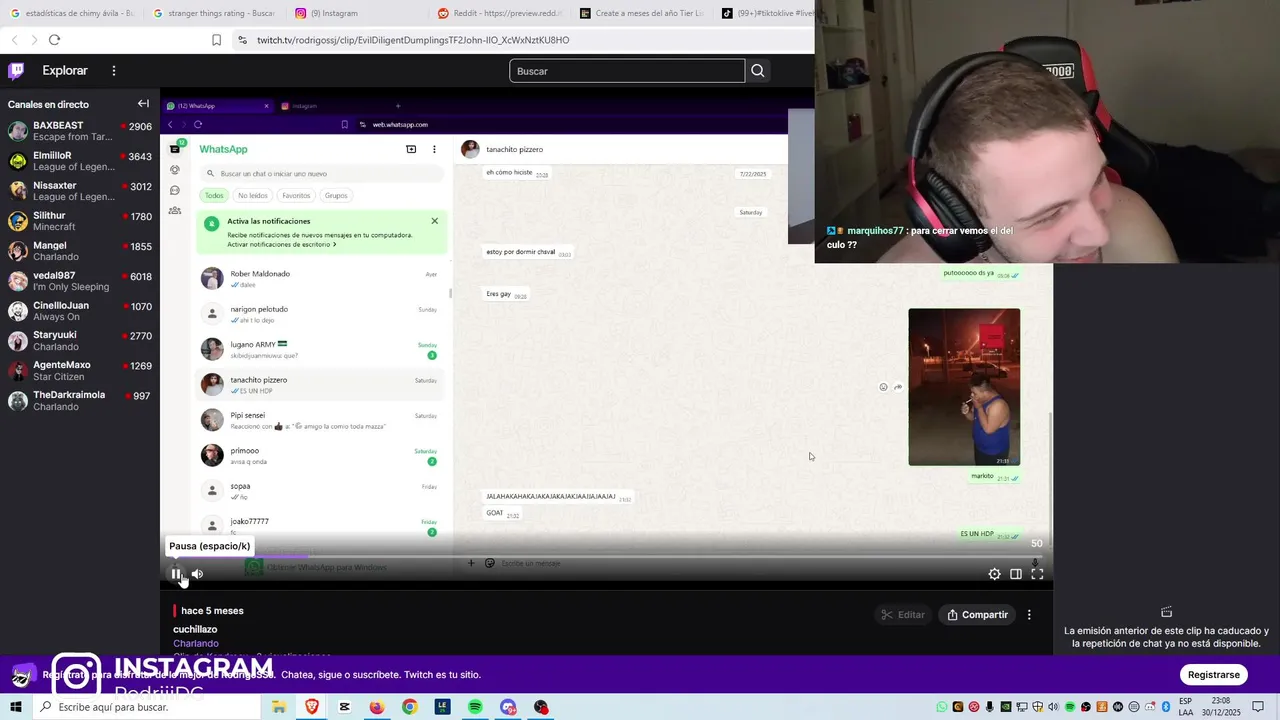Select Mangel channel in sidebar
The width and height of the screenshot is (1280, 720).
pyautogui.click(x=80, y=251)
